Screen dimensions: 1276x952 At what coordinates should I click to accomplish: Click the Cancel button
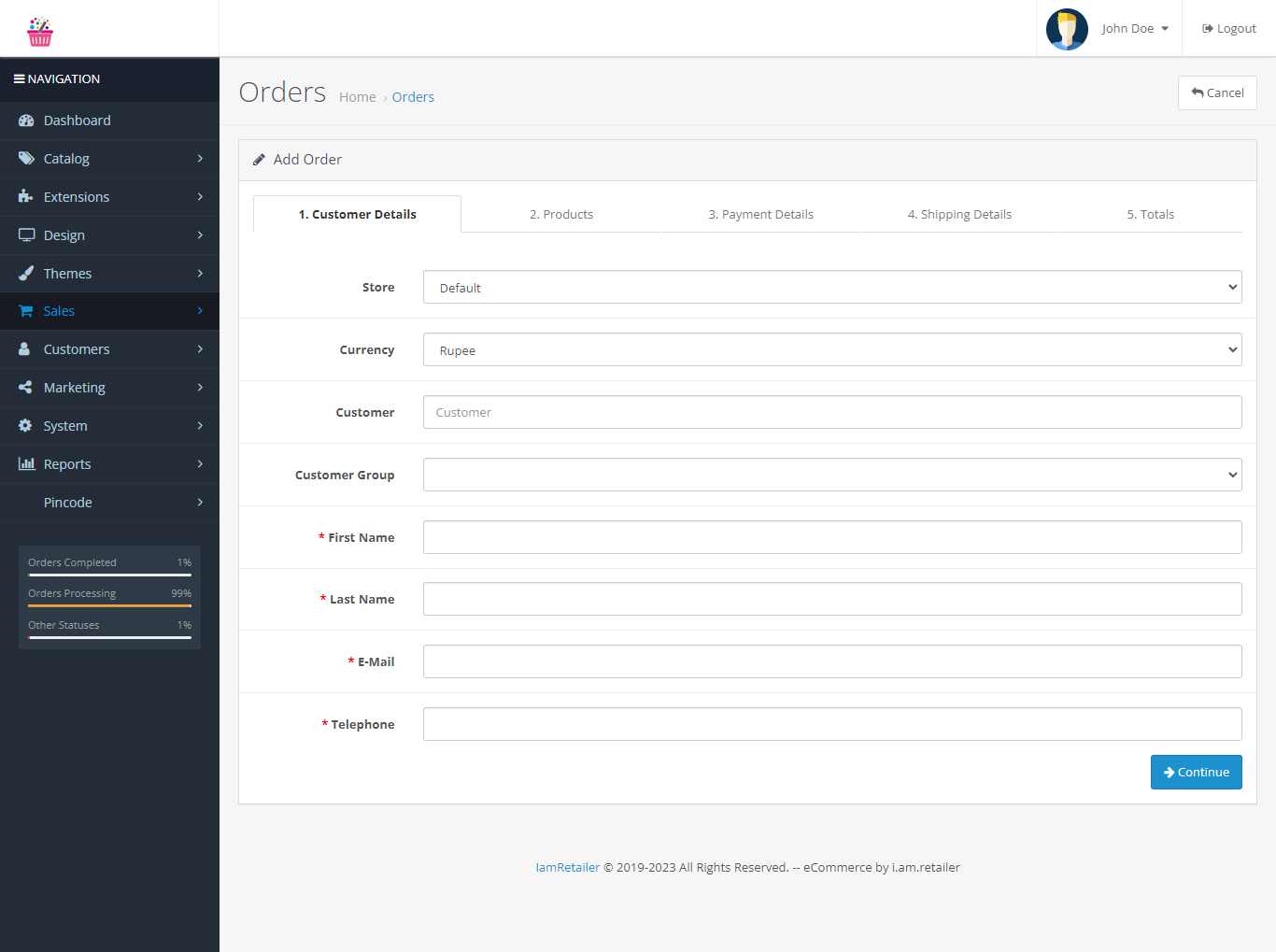1217,92
